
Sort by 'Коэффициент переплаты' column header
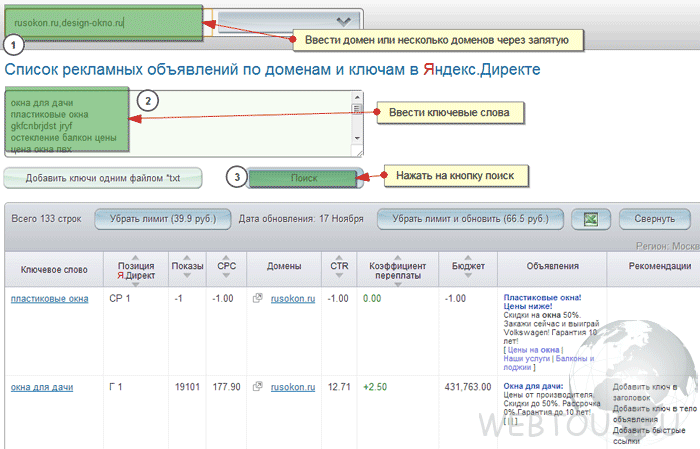(397, 270)
